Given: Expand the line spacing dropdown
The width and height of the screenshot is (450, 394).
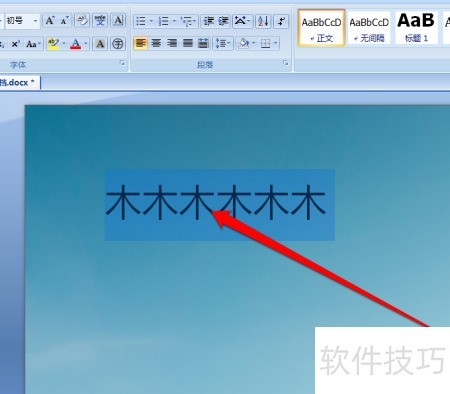Looking at the screenshot, I should click(x=223, y=43).
